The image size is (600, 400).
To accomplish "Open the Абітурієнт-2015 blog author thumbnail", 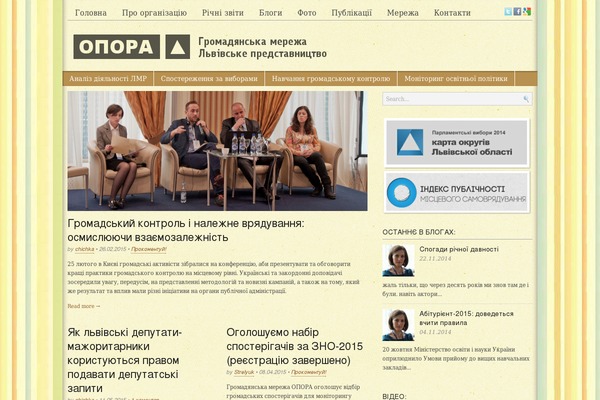I will click(398, 325).
